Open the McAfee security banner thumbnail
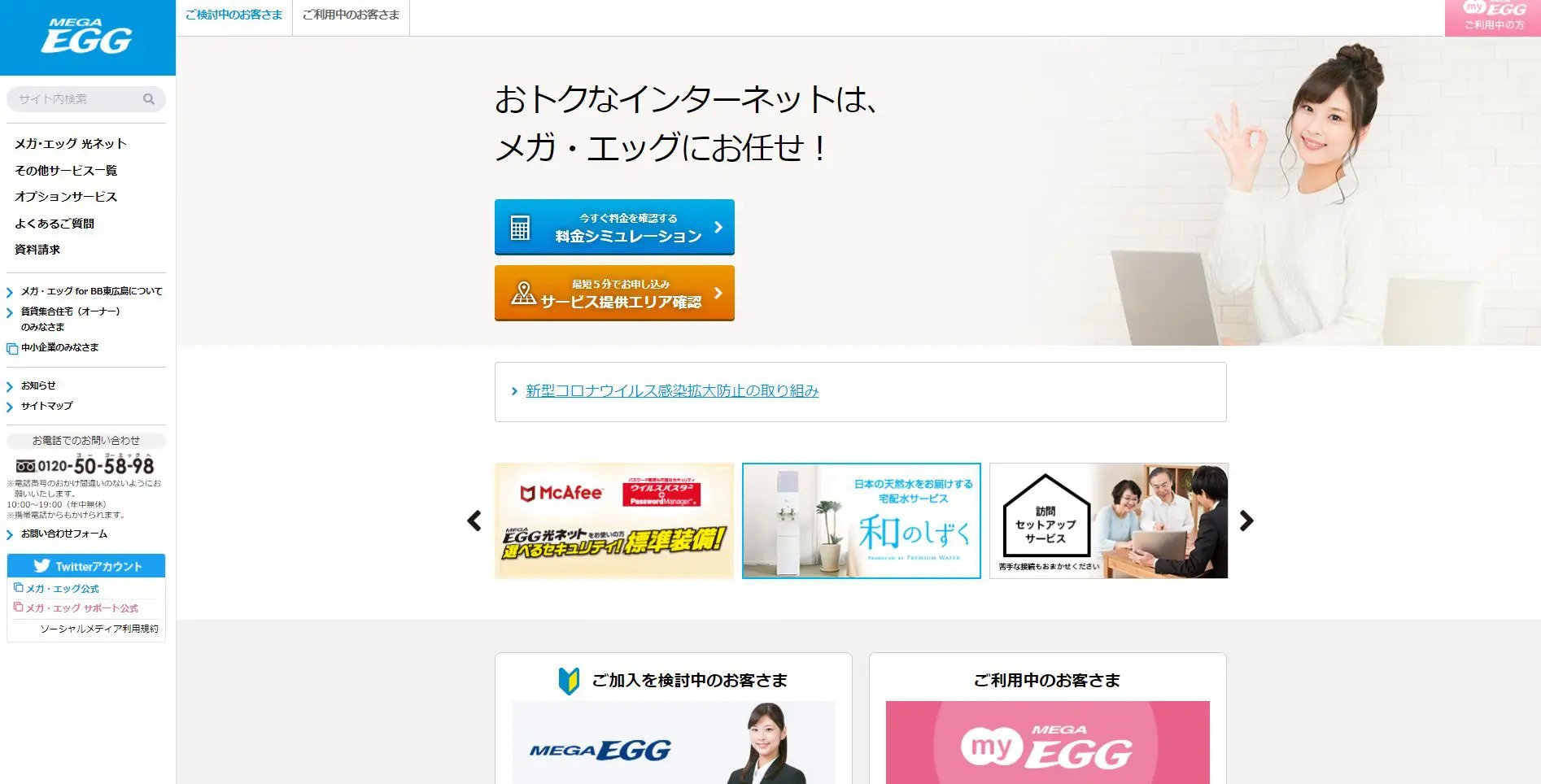 614,520
